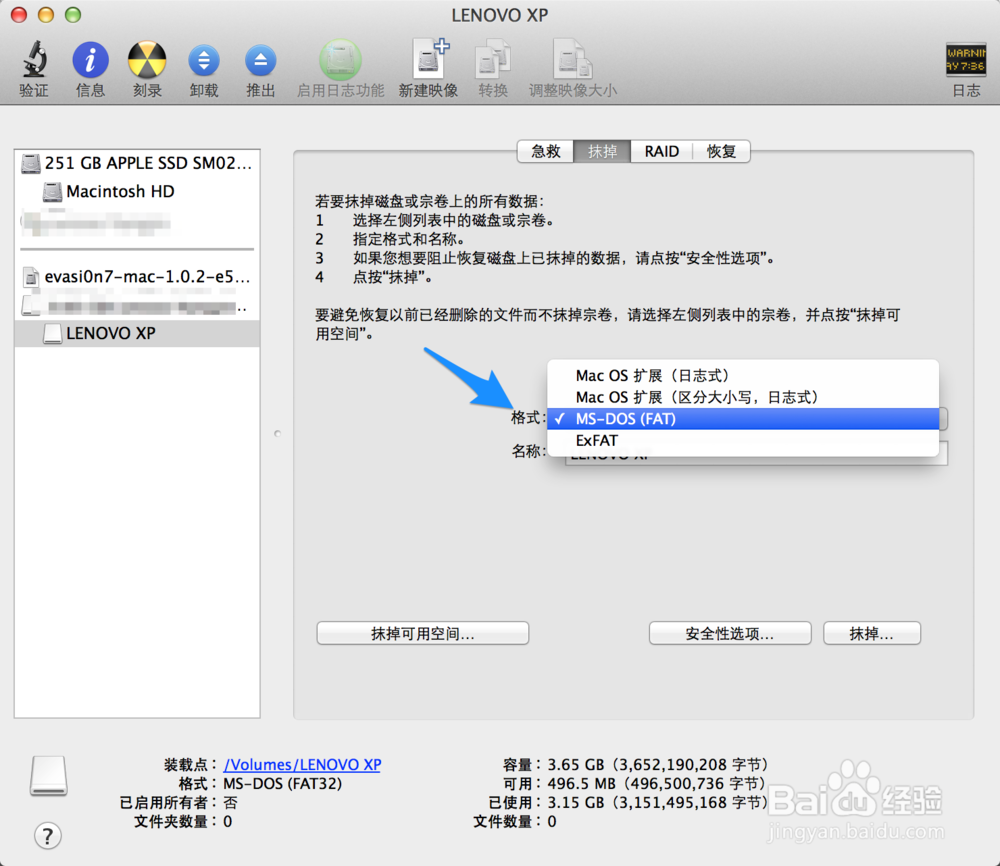The height and width of the screenshot is (866, 1000).
Task: Click the red close window button
Action: click(x=19, y=15)
